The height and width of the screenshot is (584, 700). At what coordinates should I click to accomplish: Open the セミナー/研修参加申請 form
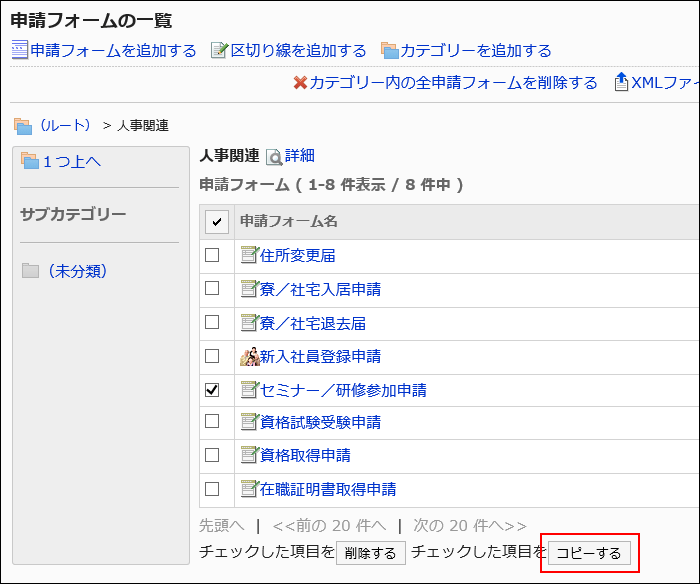[343, 390]
